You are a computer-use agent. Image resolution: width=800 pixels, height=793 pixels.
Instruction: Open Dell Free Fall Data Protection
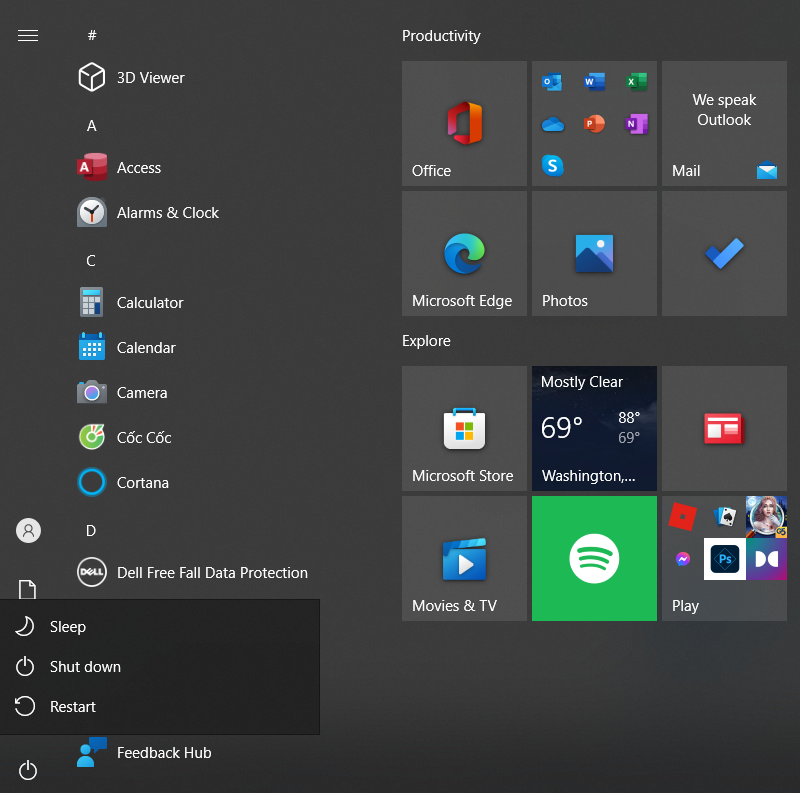click(194, 573)
